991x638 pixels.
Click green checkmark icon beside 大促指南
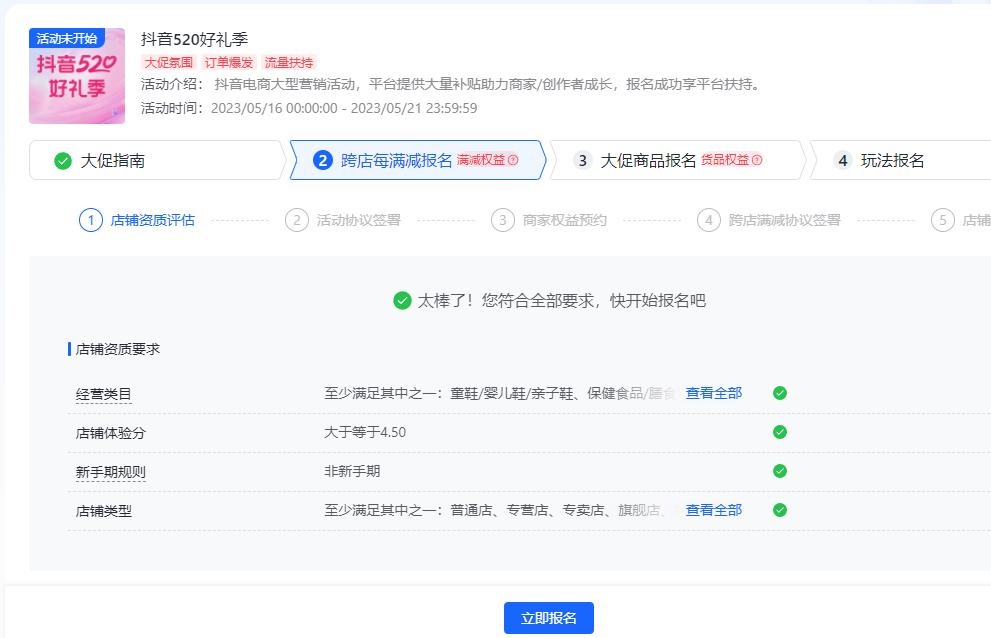(x=63, y=161)
